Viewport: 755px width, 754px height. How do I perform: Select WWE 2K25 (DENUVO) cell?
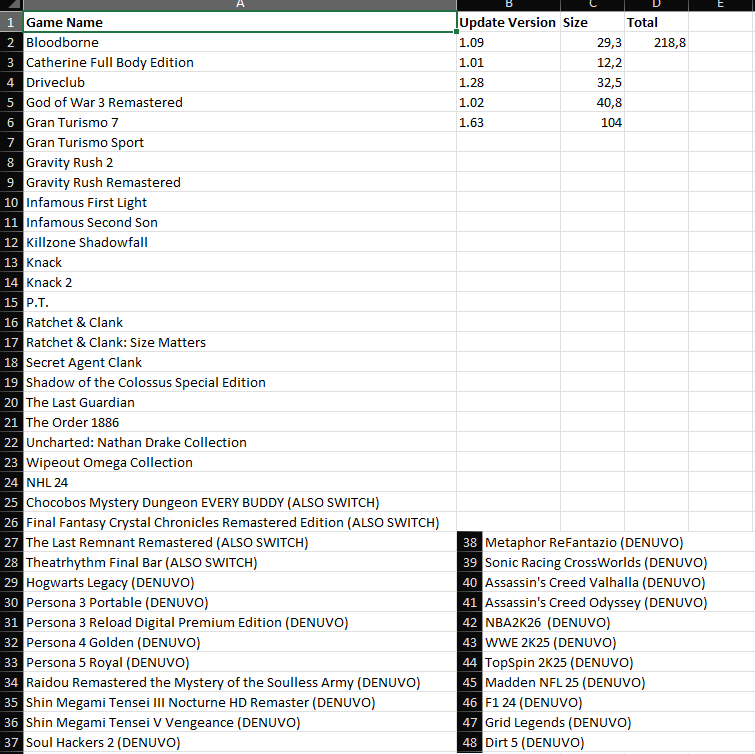tap(619, 642)
